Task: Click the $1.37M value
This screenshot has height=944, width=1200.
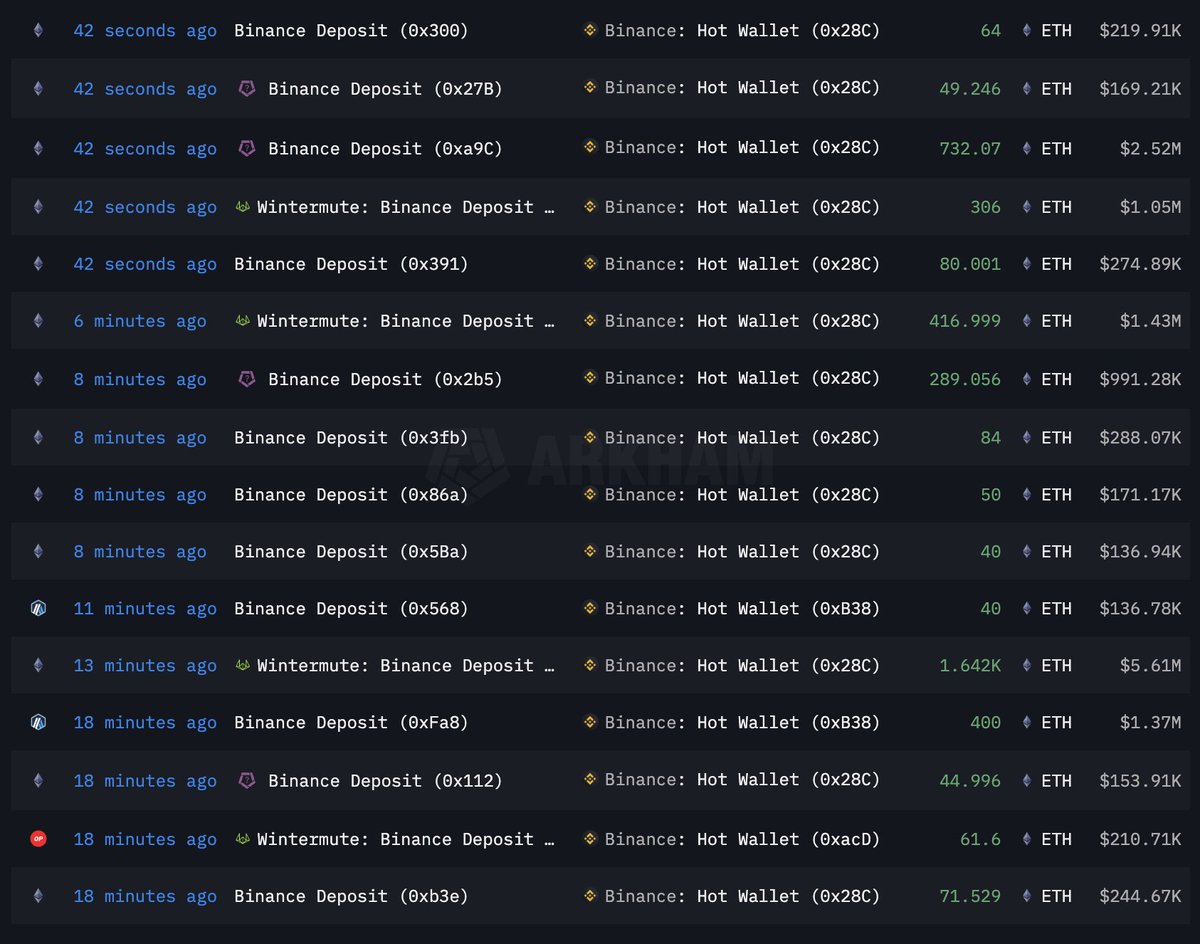Action: 1150,722
